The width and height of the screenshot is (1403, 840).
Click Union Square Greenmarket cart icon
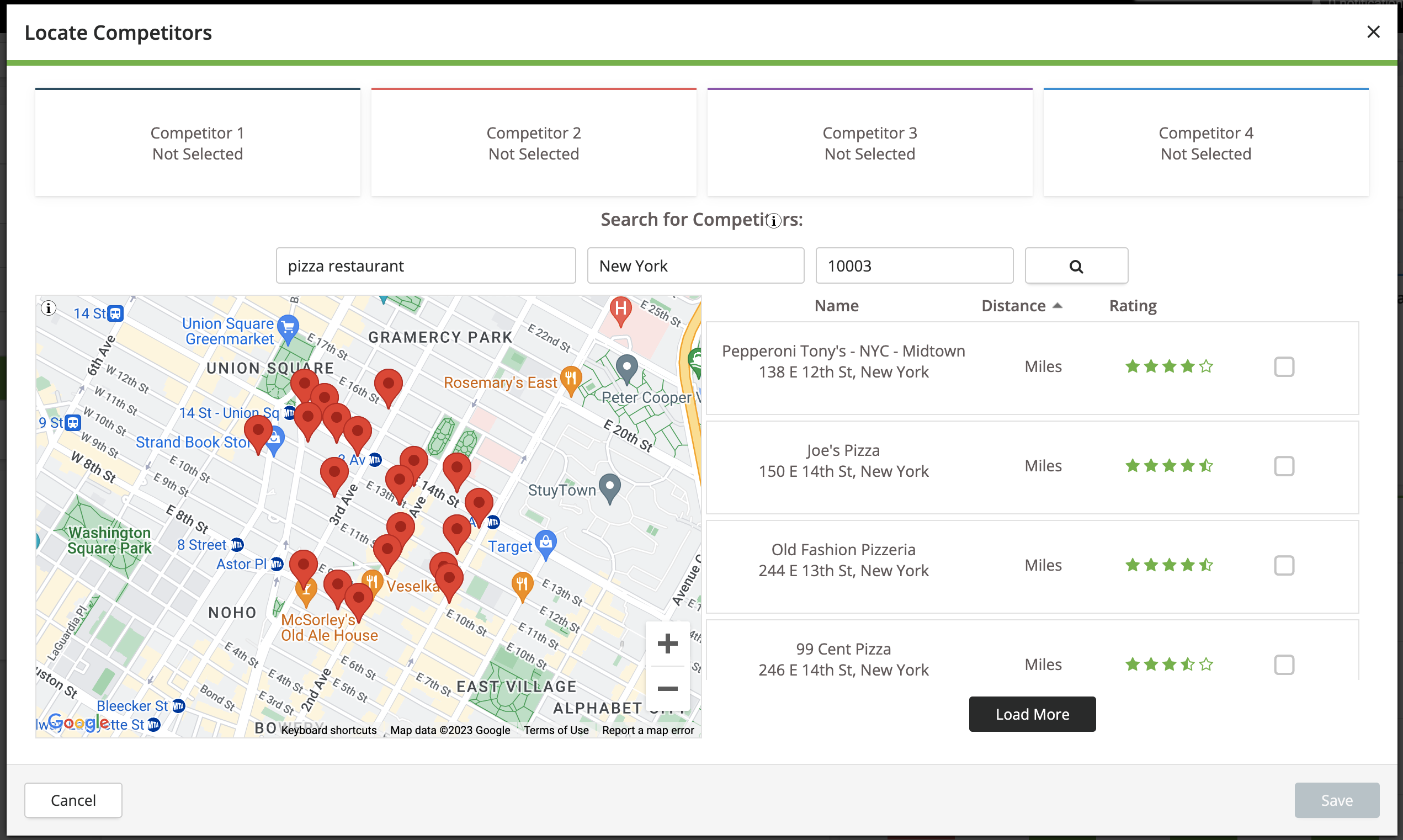[288, 329]
